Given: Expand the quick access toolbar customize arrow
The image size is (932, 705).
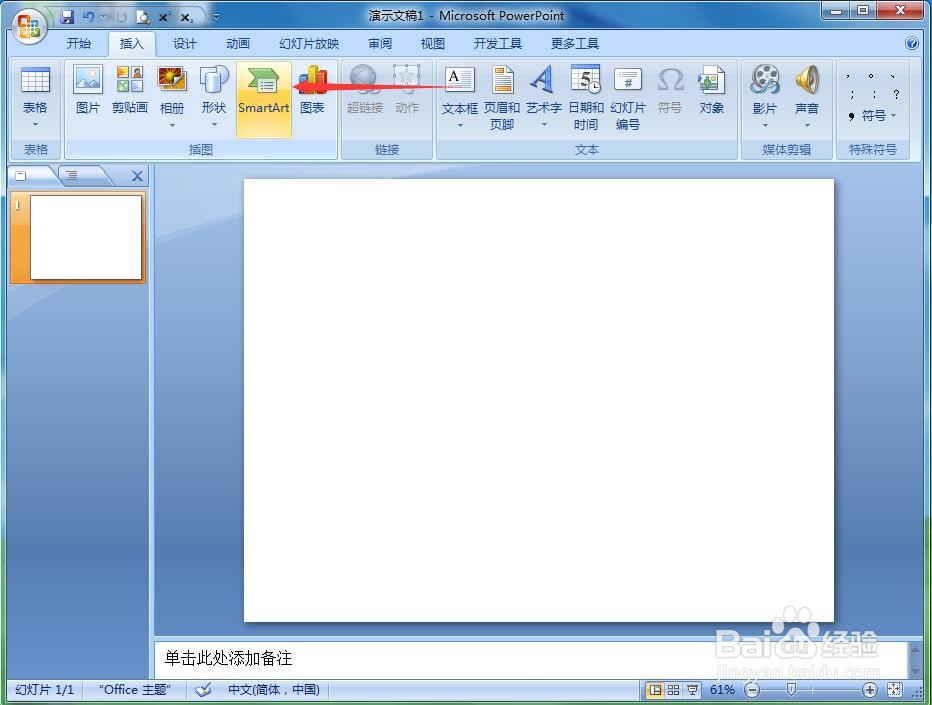Looking at the screenshot, I should [x=216, y=17].
